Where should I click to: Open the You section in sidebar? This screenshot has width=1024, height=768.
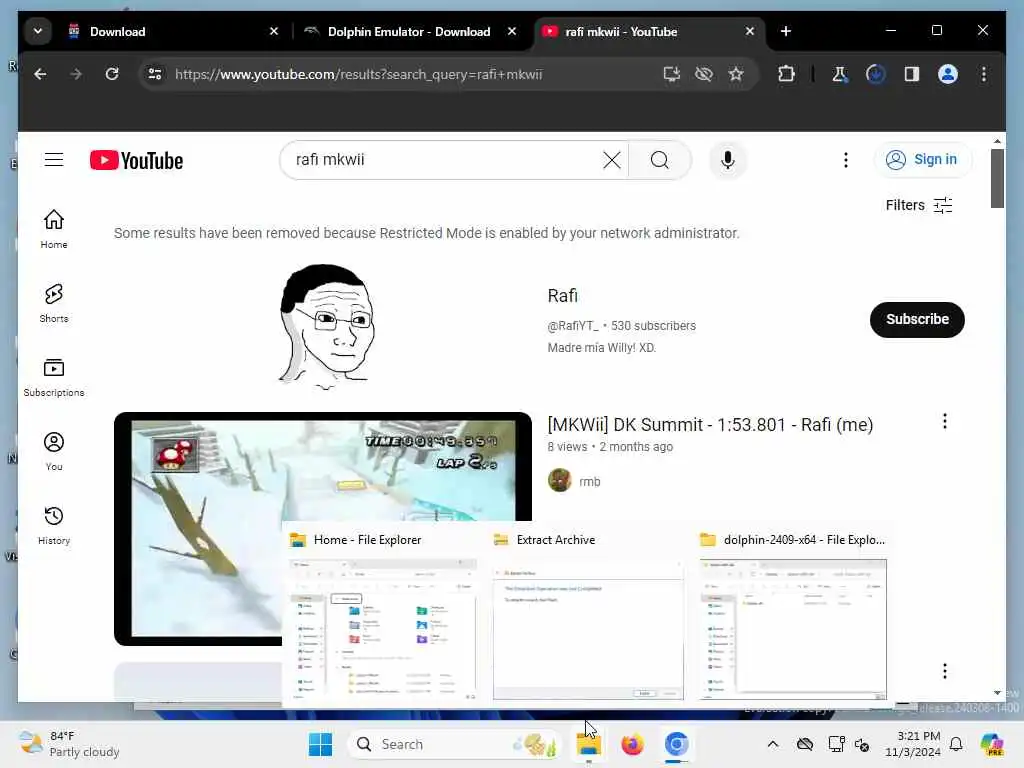click(x=54, y=451)
